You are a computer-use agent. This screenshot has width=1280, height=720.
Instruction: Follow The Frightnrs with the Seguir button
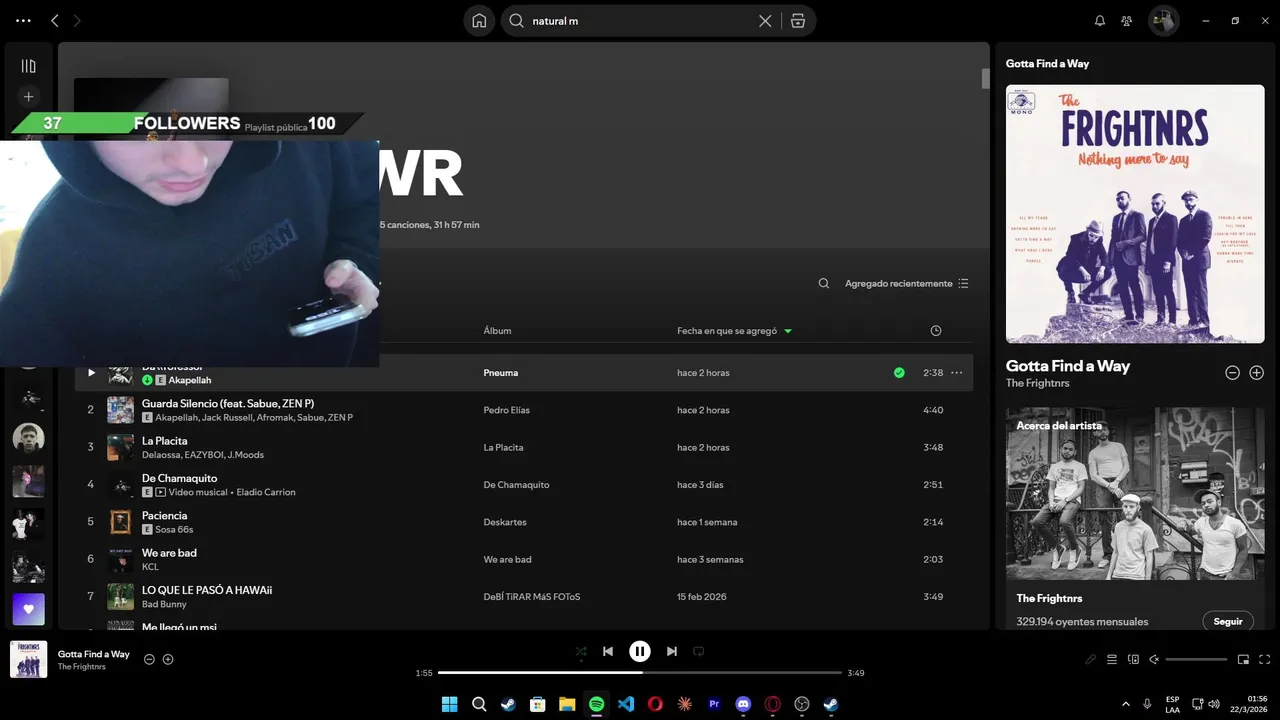pyautogui.click(x=1228, y=621)
